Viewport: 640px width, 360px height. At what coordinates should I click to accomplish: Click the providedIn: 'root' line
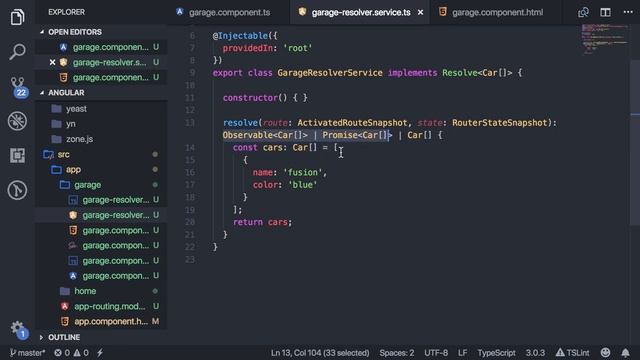click(x=267, y=48)
